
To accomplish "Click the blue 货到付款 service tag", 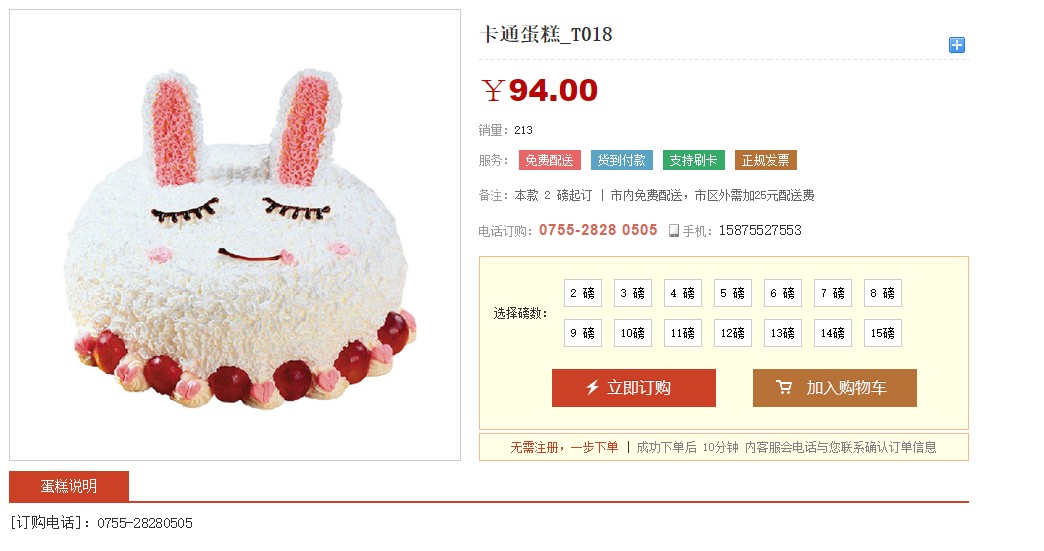I will [622, 160].
